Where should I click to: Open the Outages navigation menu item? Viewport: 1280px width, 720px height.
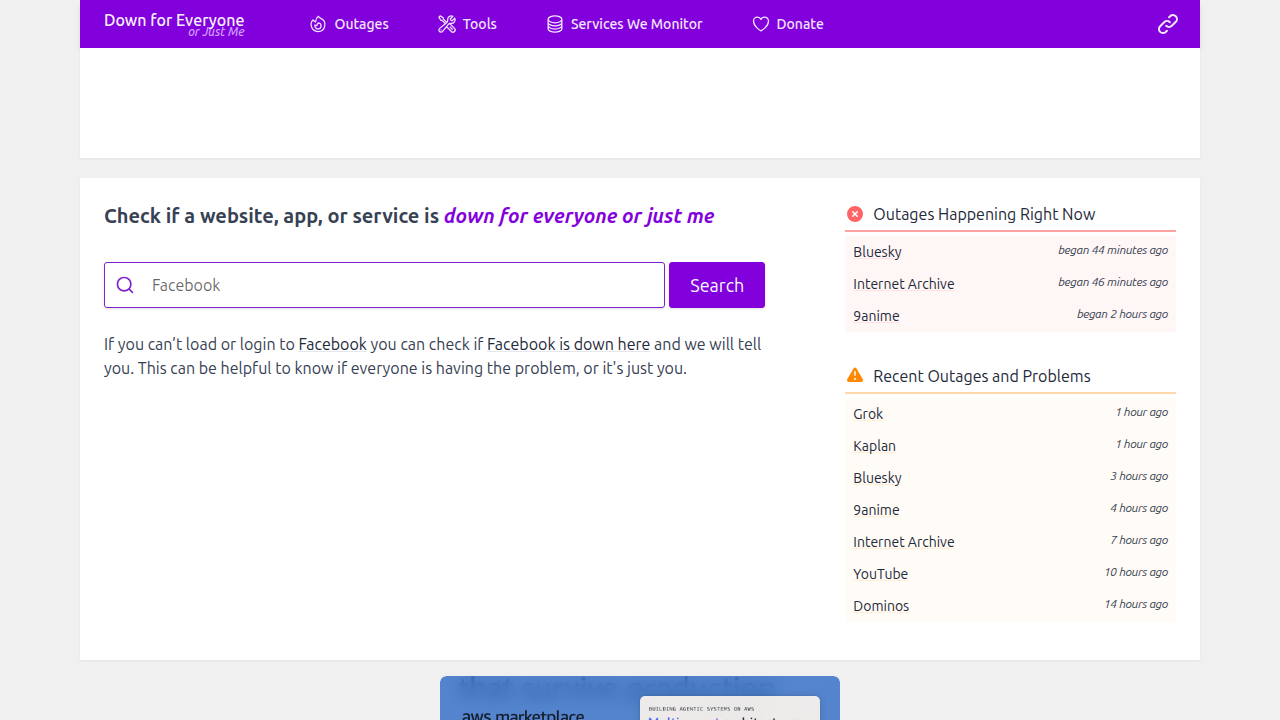coord(360,23)
